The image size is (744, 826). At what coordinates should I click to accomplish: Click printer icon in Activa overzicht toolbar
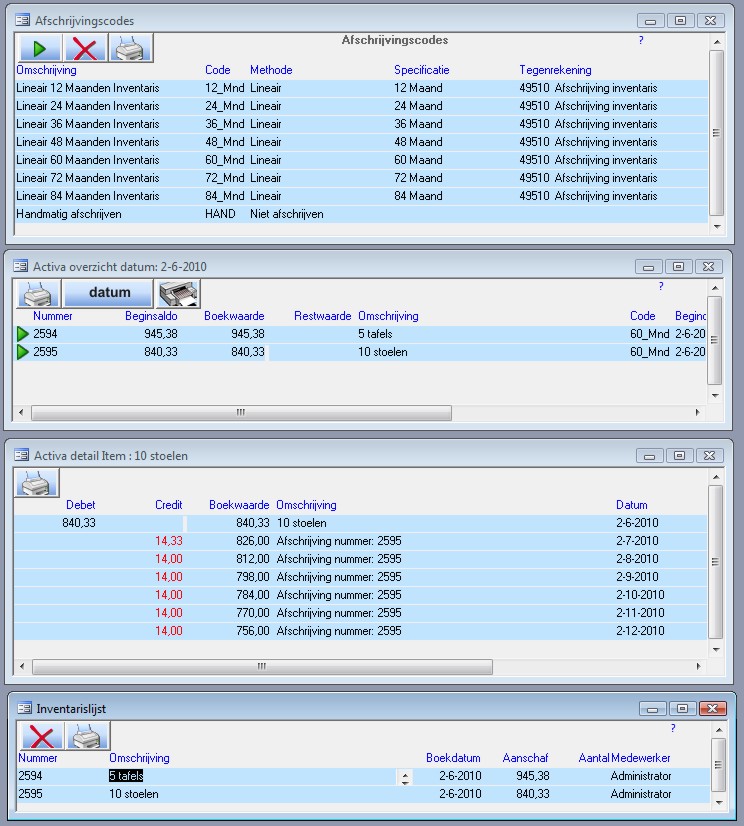coord(37,293)
